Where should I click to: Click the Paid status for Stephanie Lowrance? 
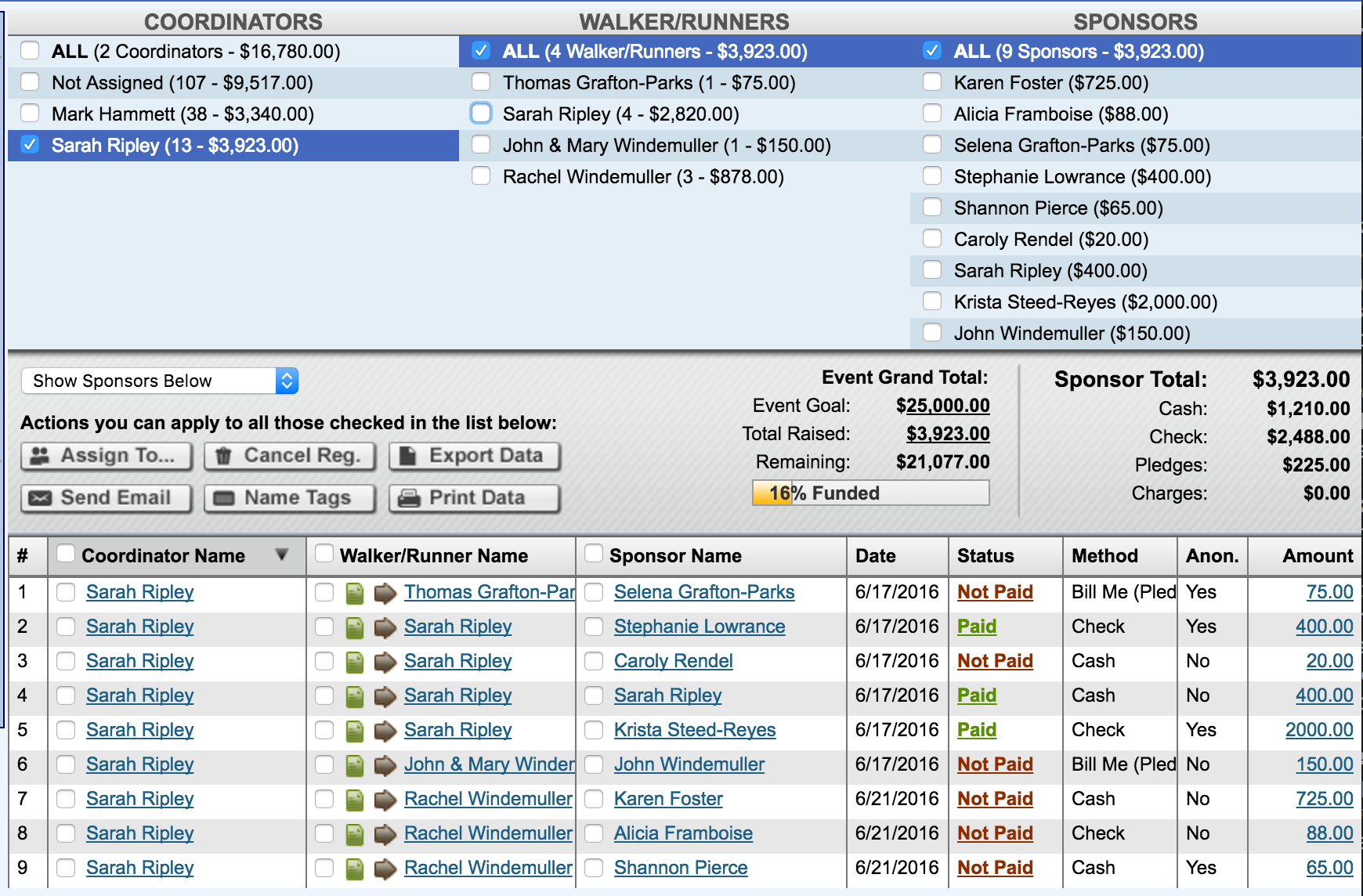pyautogui.click(x=977, y=627)
